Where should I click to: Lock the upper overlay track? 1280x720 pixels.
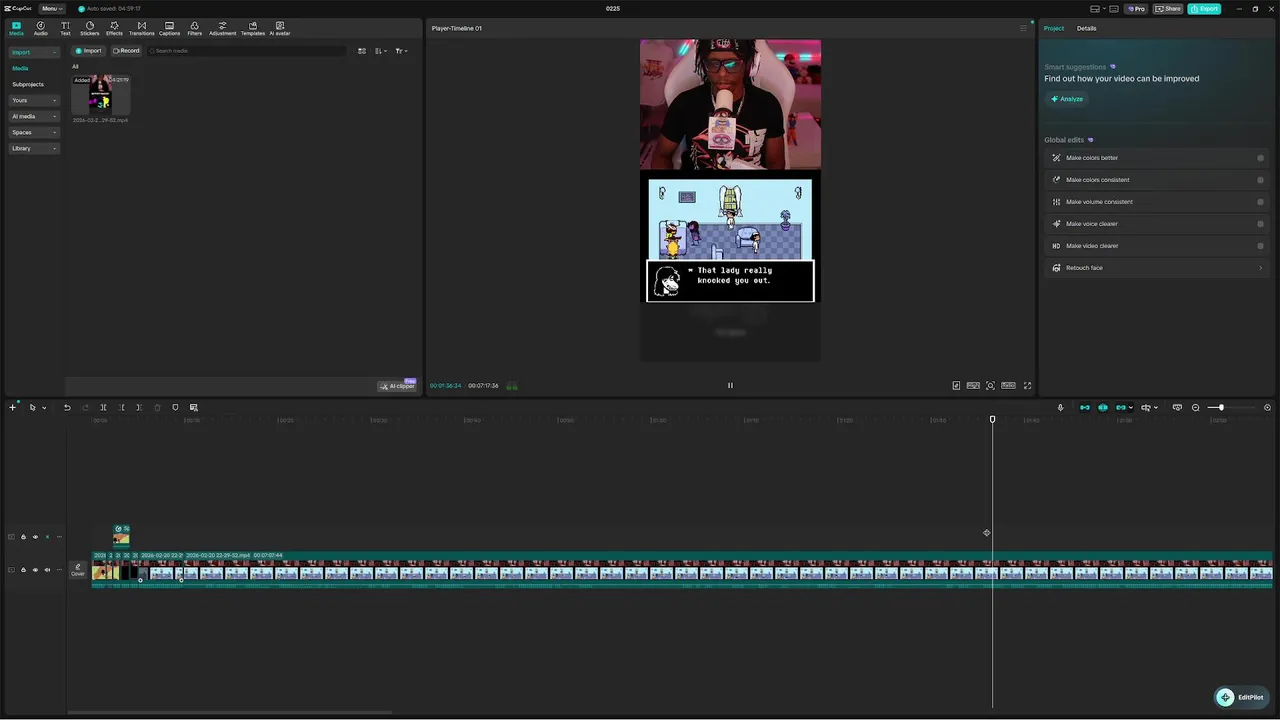23,537
